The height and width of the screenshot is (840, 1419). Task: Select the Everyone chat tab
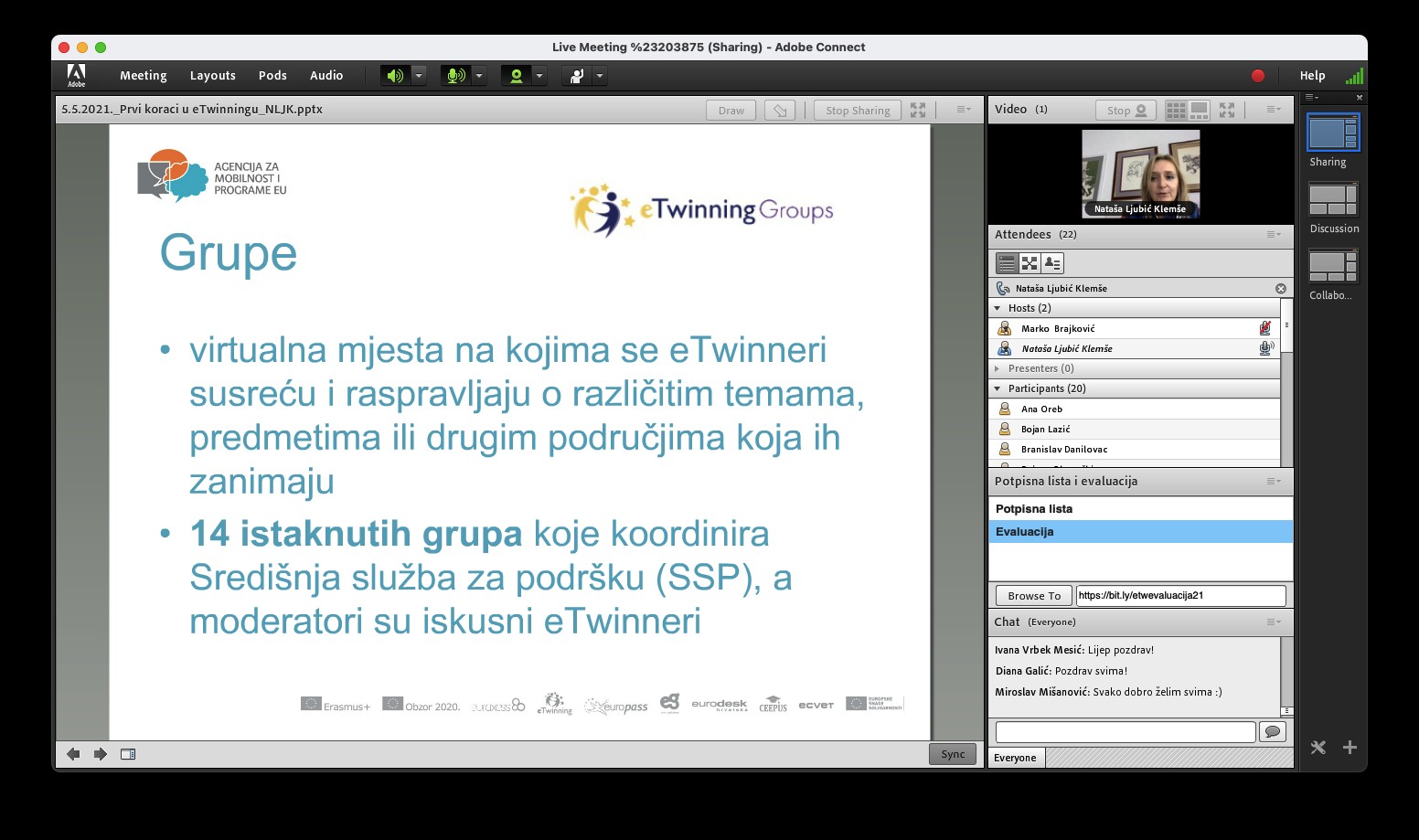click(x=1016, y=758)
